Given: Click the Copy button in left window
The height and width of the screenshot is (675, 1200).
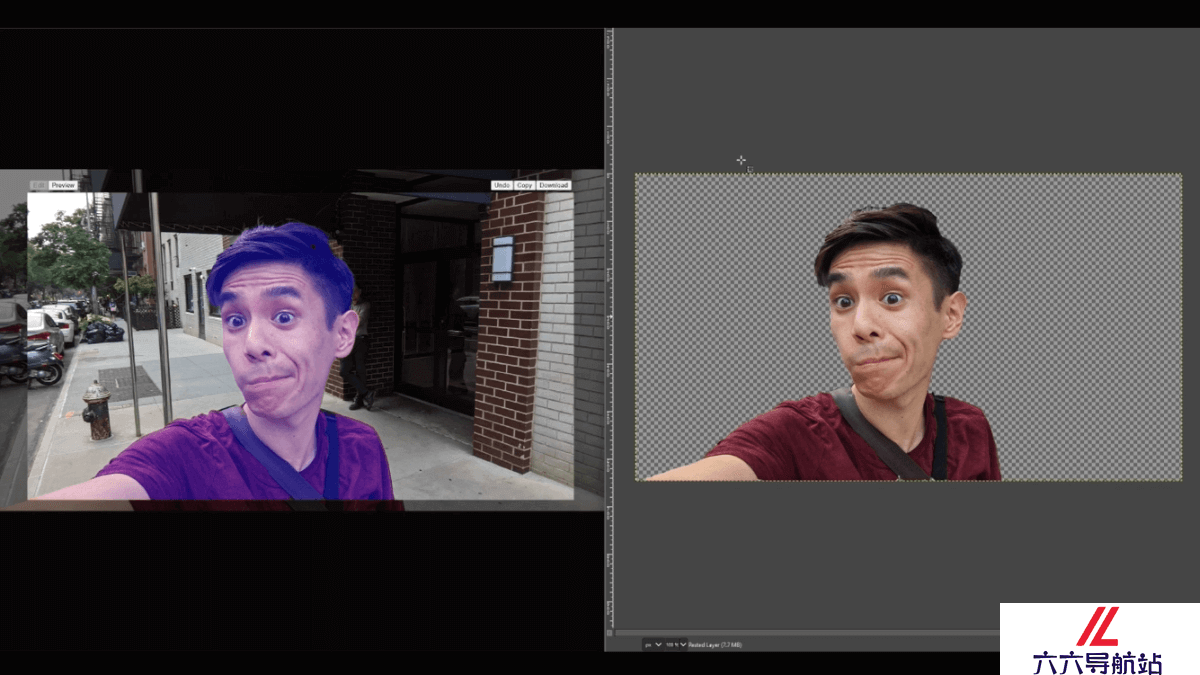Looking at the screenshot, I should 524,185.
